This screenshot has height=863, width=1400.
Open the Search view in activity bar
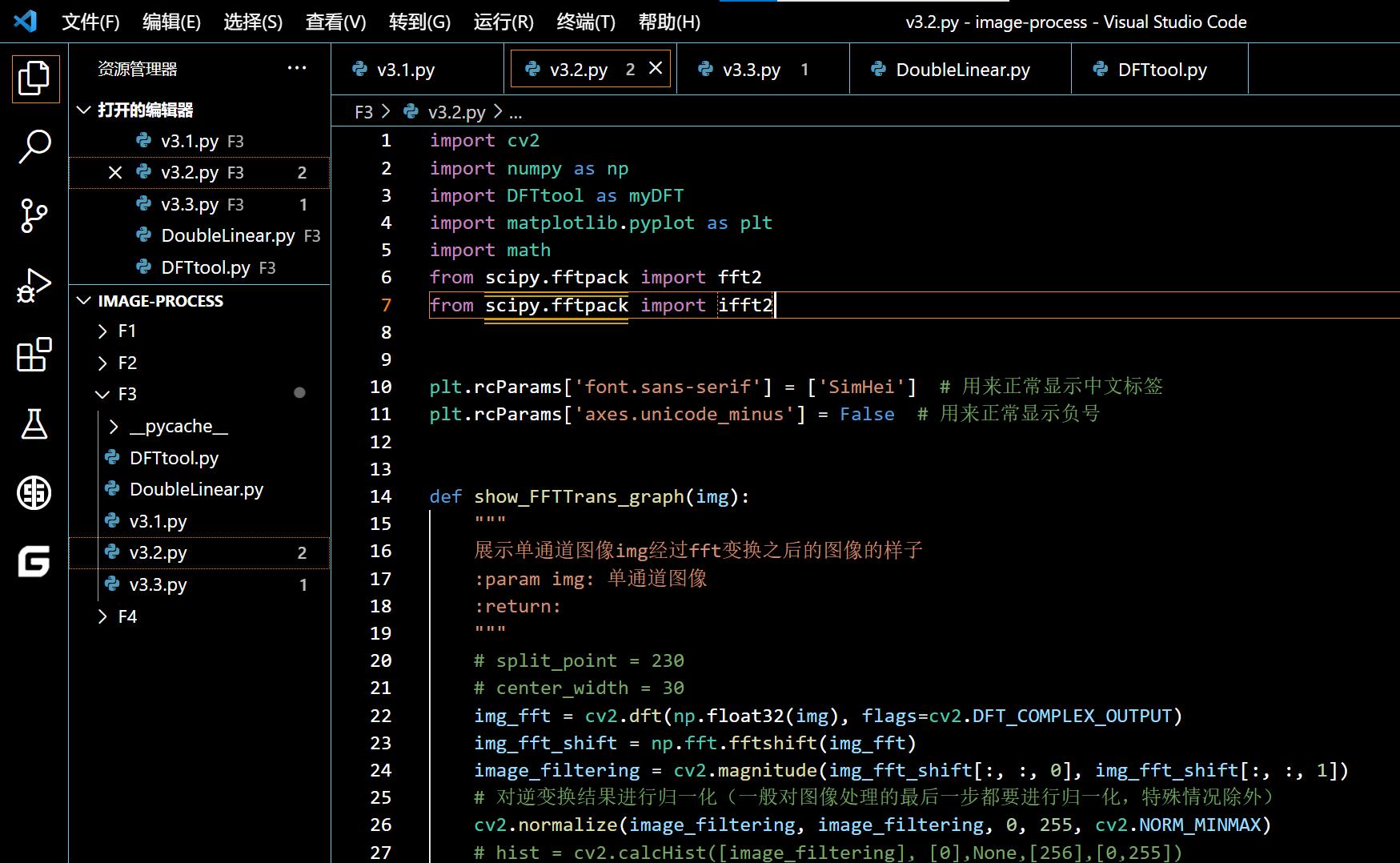pos(34,147)
